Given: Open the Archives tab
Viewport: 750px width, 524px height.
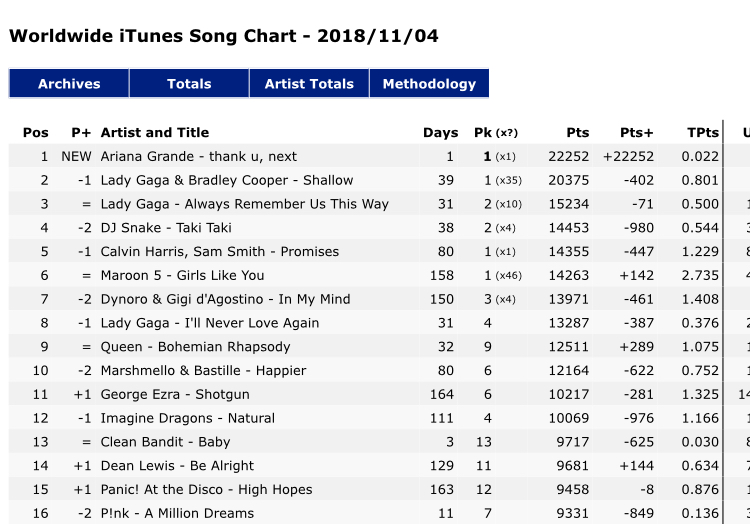Looking at the screenshot, I should 69,84.
